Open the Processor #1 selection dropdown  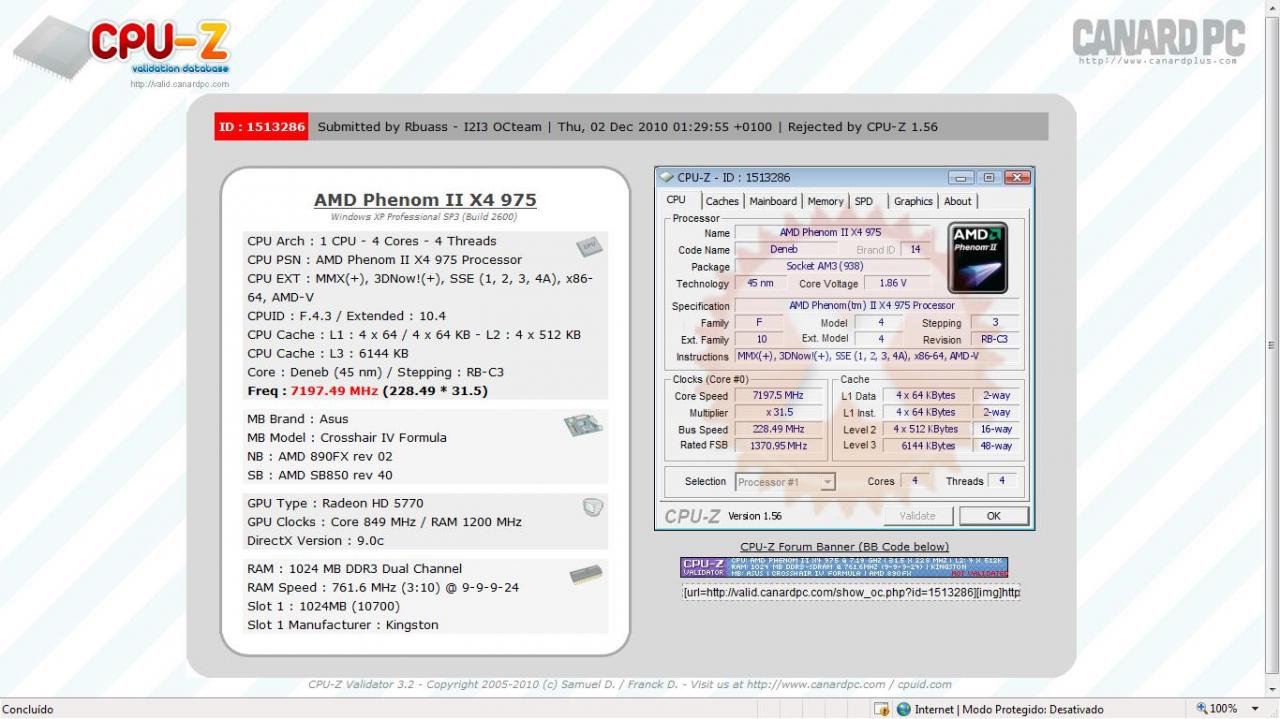point(827,482)
